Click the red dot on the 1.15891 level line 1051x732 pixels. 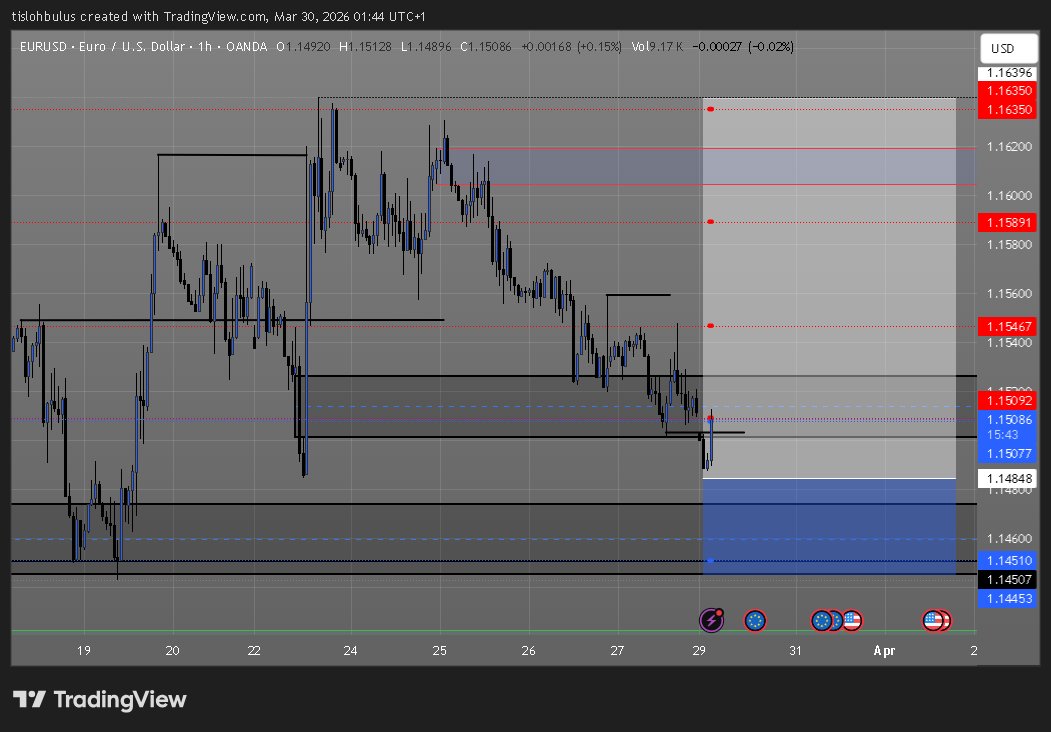pos(710,222)
